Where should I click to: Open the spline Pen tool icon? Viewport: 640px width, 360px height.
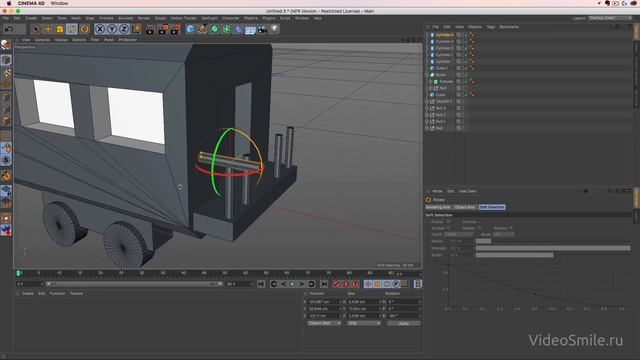pos(202,29)
